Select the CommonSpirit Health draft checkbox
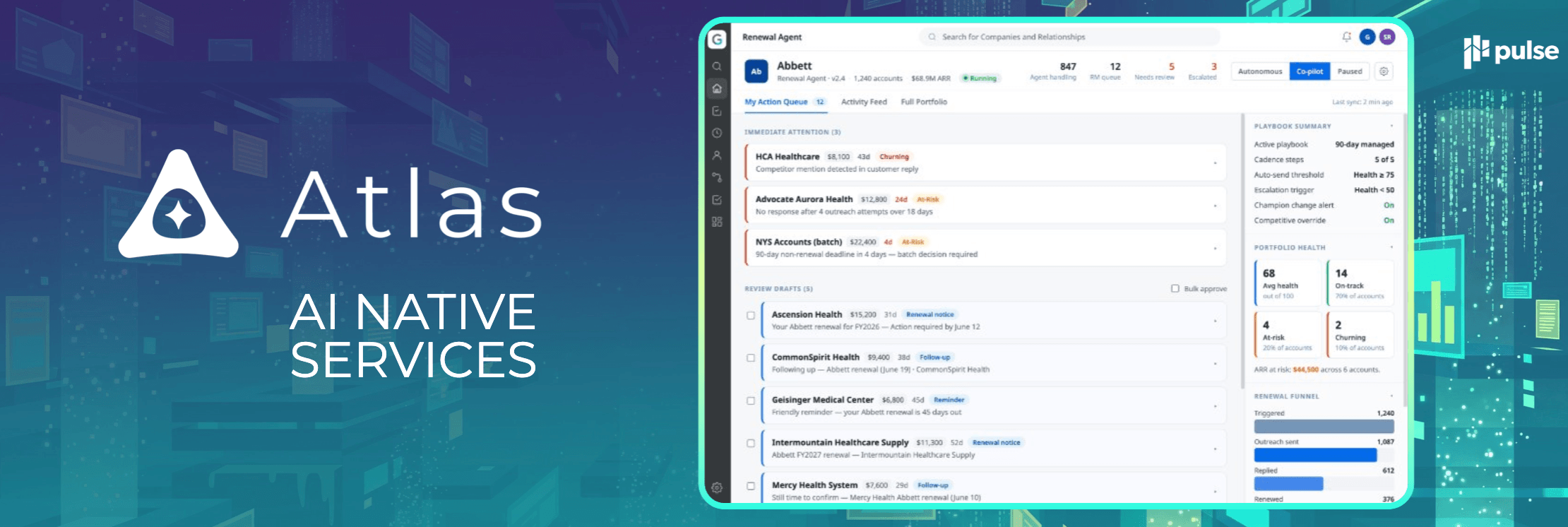Viewport: 1568px width, 527px height. click(751, 358)
